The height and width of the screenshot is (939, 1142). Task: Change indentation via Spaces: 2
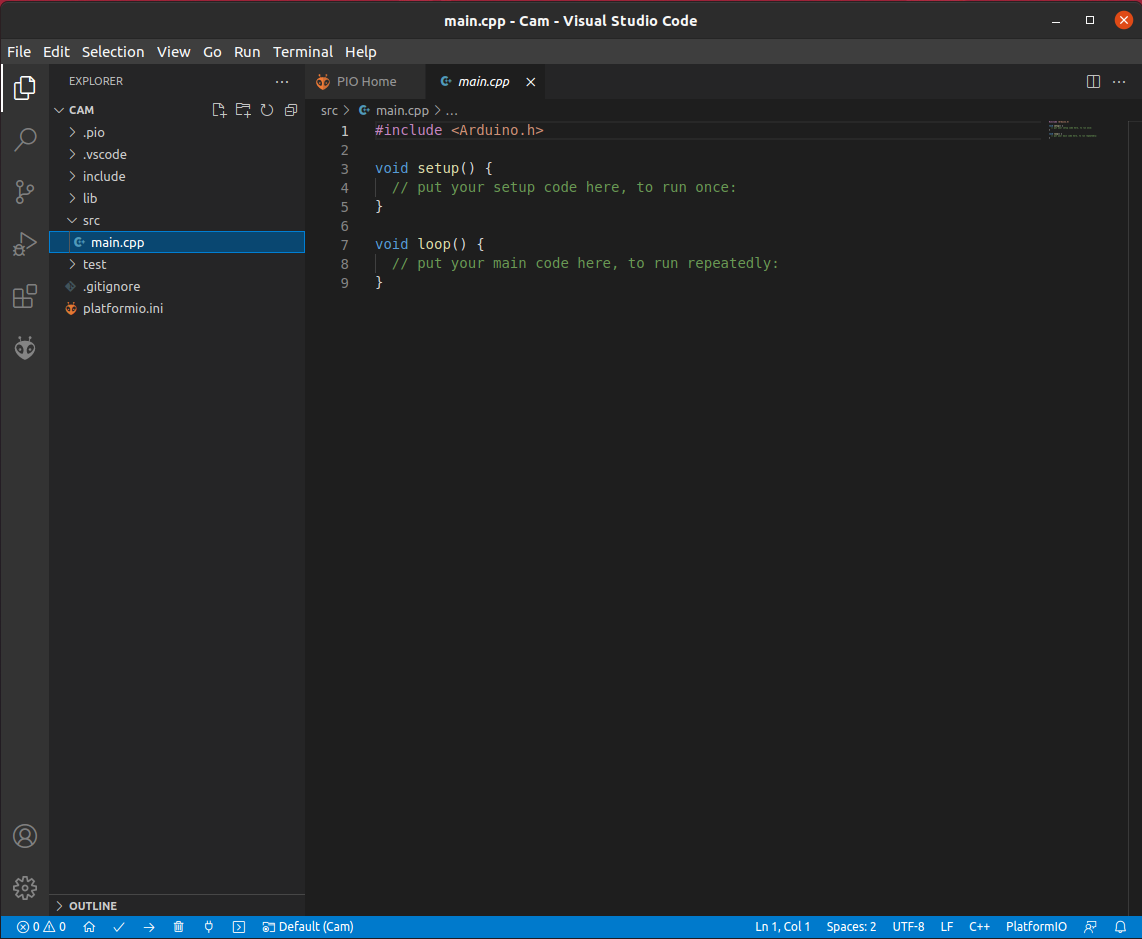(x=851, y=927)
